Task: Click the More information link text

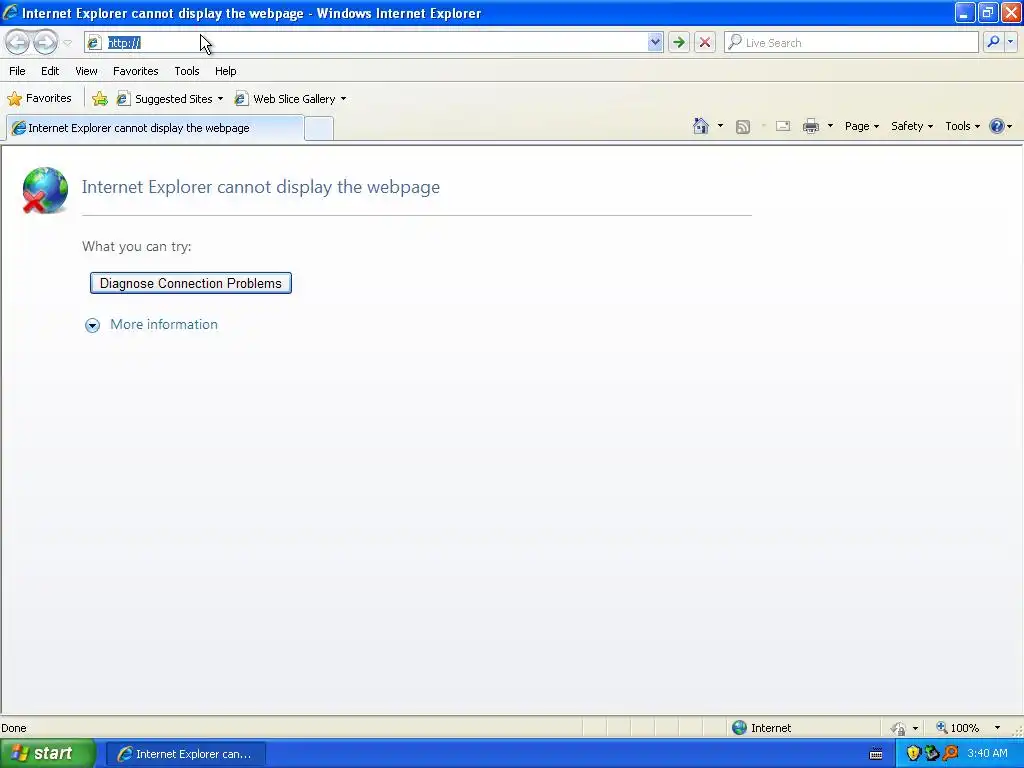Action: (164, 325)
